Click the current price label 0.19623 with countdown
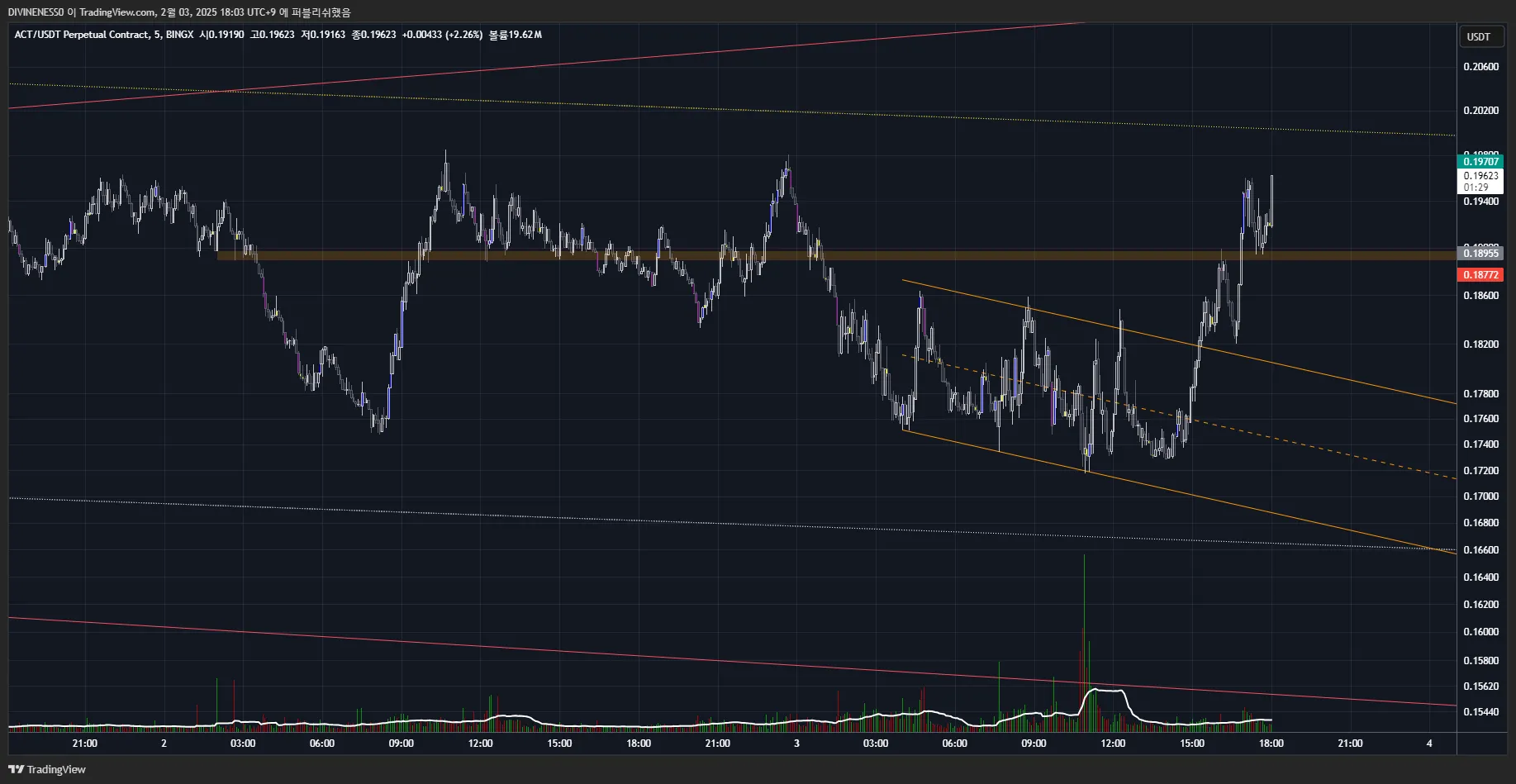The image size is (1516, 784). [x=1480, y=181]
